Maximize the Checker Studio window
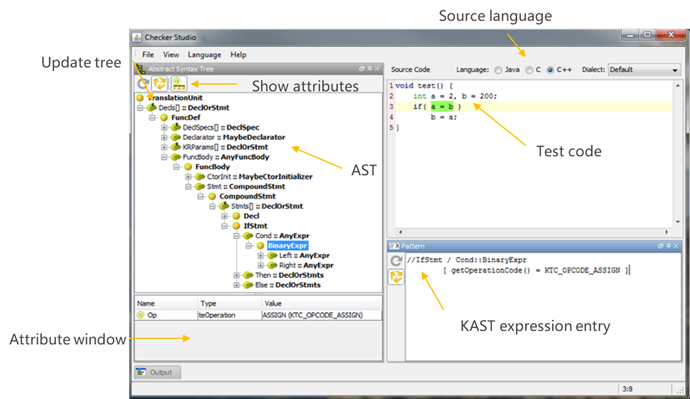Viewport: 690px width, 399px height. (647, 35)
